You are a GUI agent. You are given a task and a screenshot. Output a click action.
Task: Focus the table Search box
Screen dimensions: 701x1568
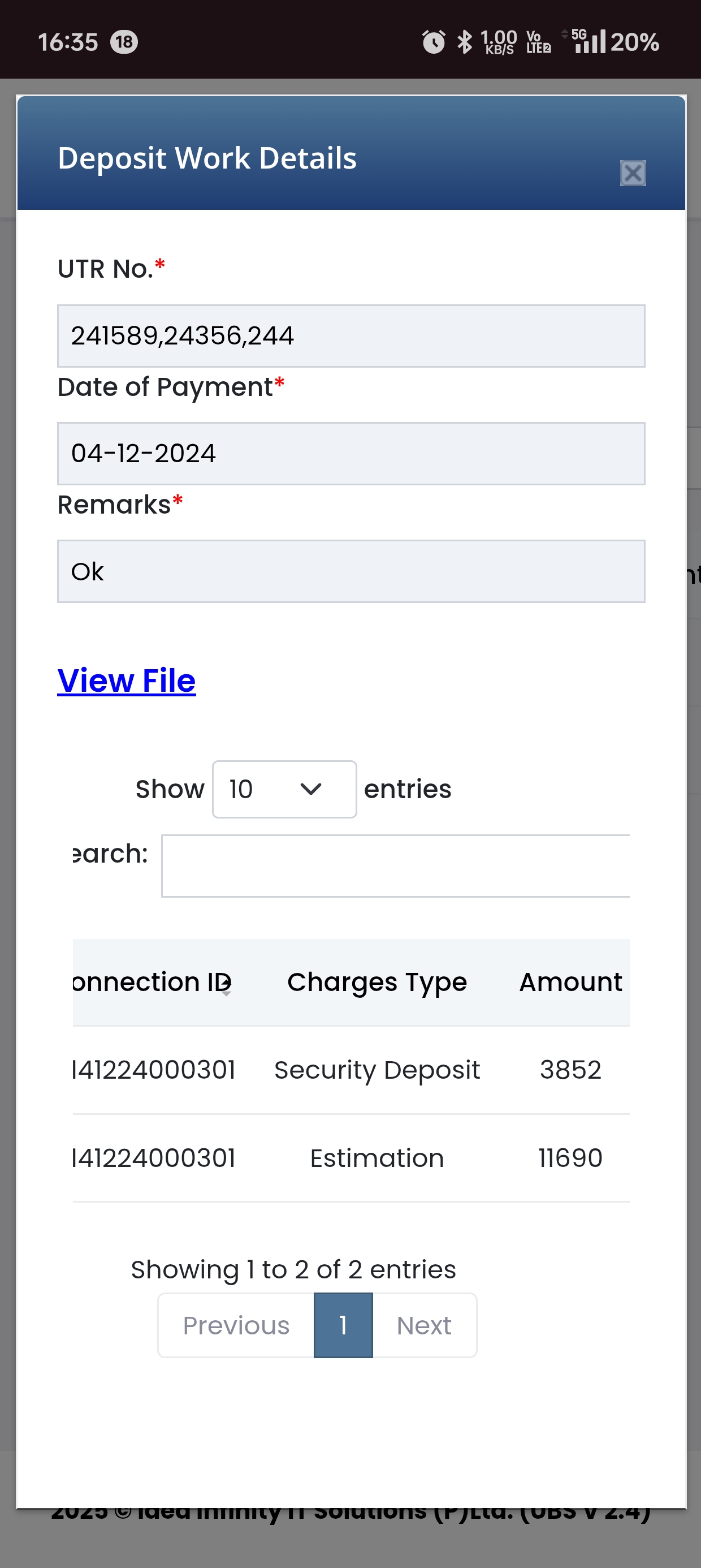click(x=396, y=866)
